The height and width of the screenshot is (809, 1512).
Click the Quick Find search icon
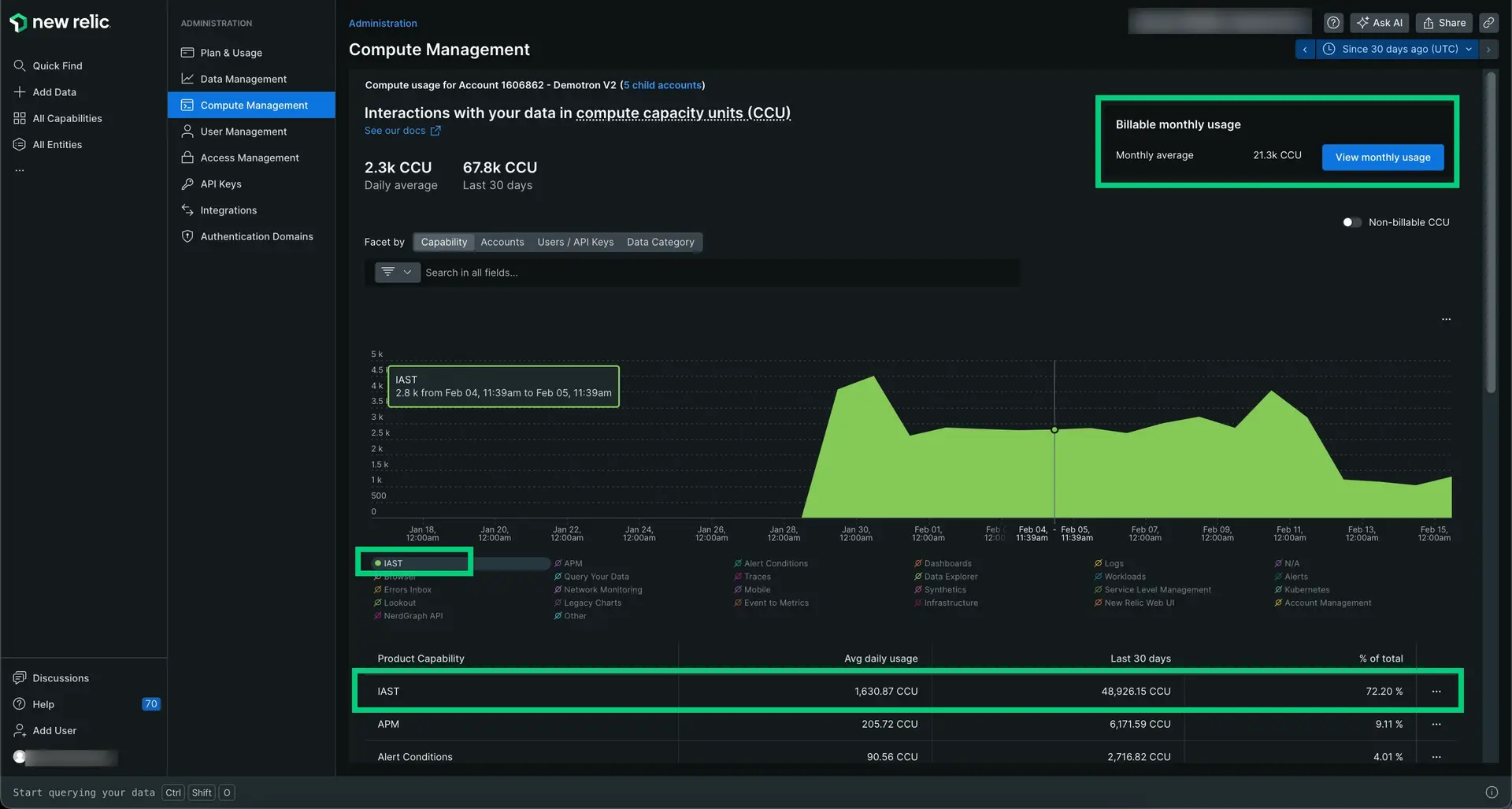click(20, 65)
